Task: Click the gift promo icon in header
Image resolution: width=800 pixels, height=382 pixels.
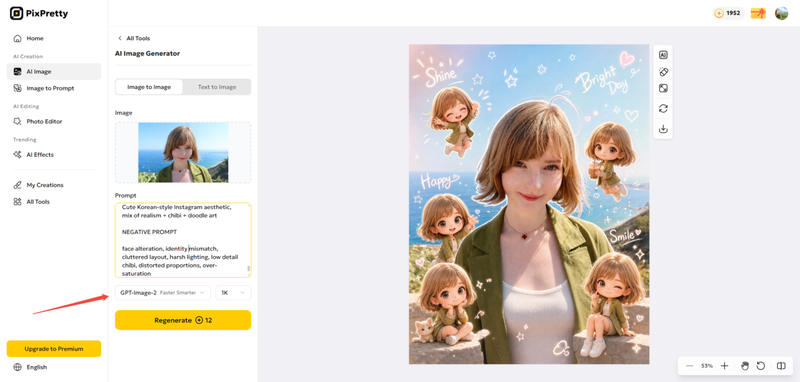Action: [758, 14]
